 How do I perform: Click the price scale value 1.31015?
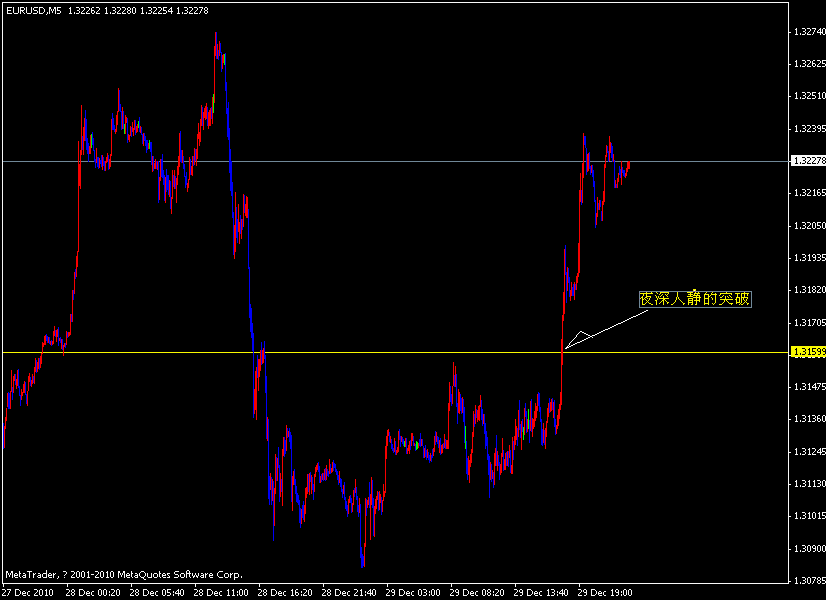coord(810,516)
